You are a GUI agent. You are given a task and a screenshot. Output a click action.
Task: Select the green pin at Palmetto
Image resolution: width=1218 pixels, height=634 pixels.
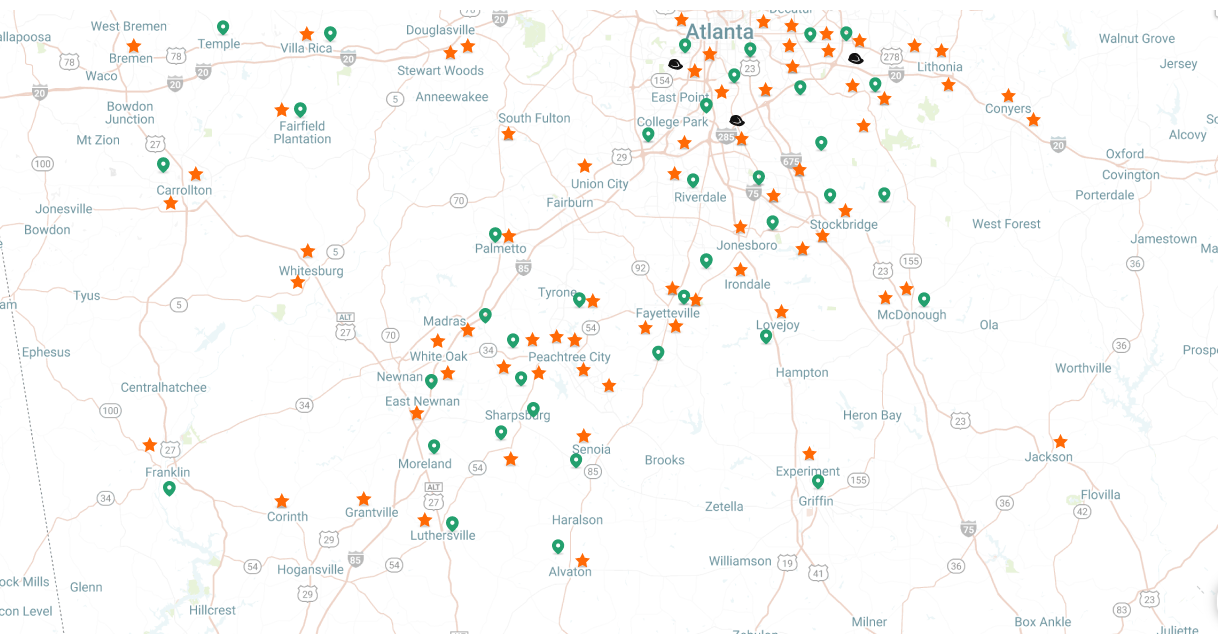(x=495, y=235)
